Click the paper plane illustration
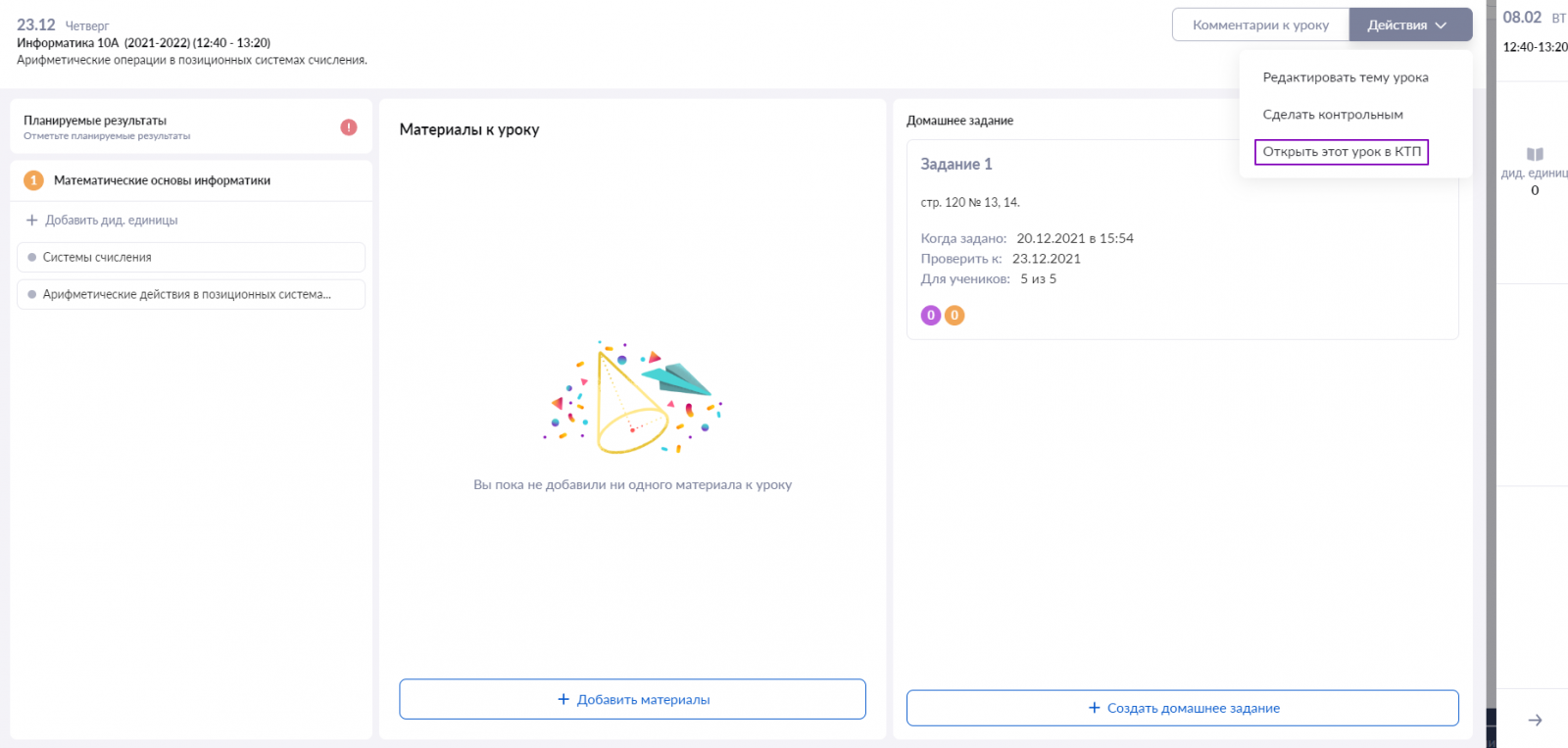 675,378
